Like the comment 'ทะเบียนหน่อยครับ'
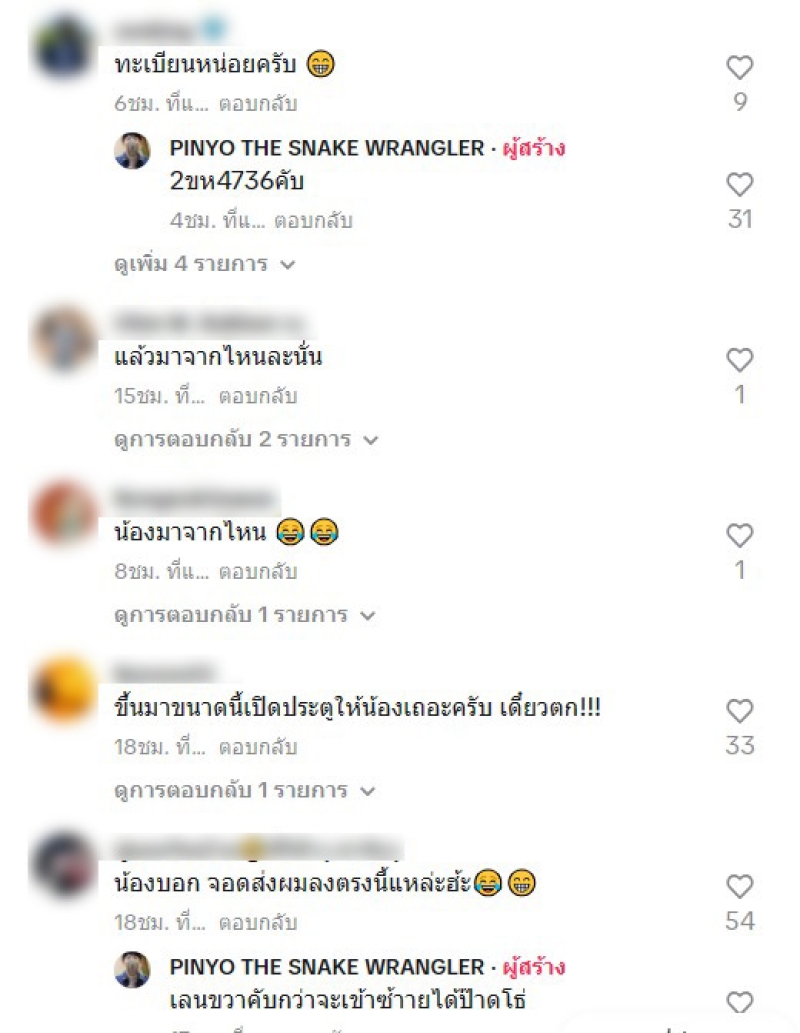The height and width of the screenshot is (1033, 800). click(739, 67)
